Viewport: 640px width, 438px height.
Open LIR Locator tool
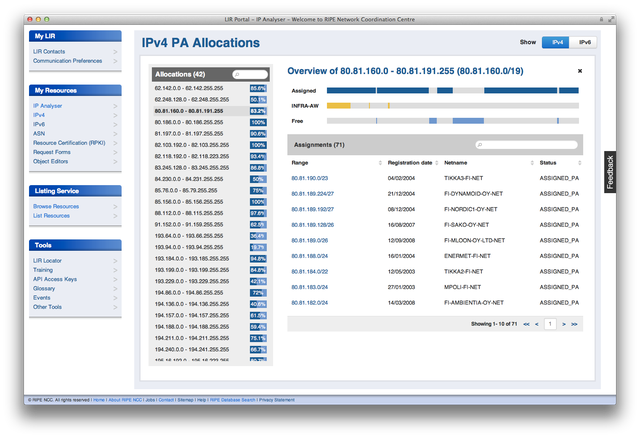coord(47,260)
